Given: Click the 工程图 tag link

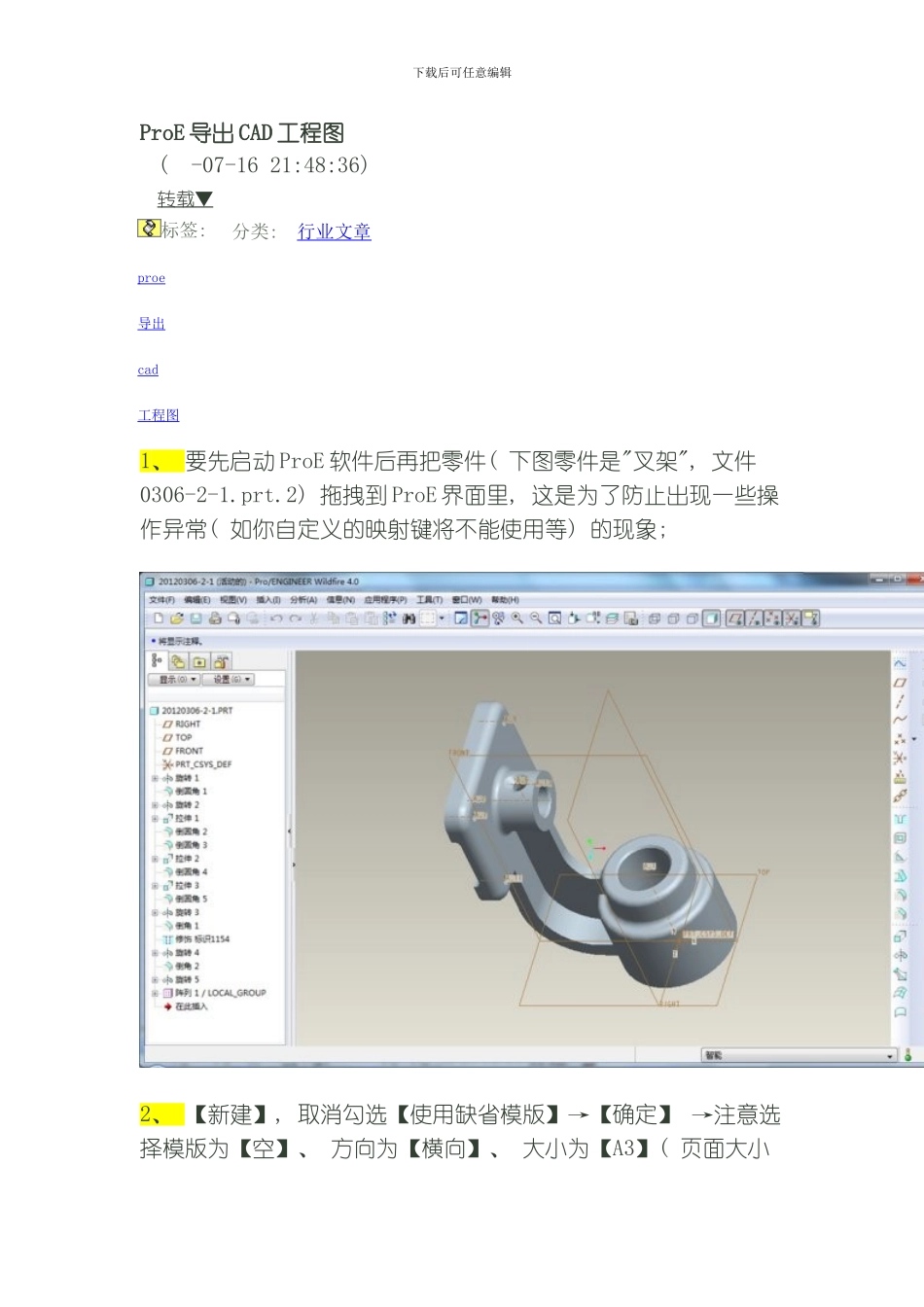Looking at the screenshot, I should [x=159, y=415].
